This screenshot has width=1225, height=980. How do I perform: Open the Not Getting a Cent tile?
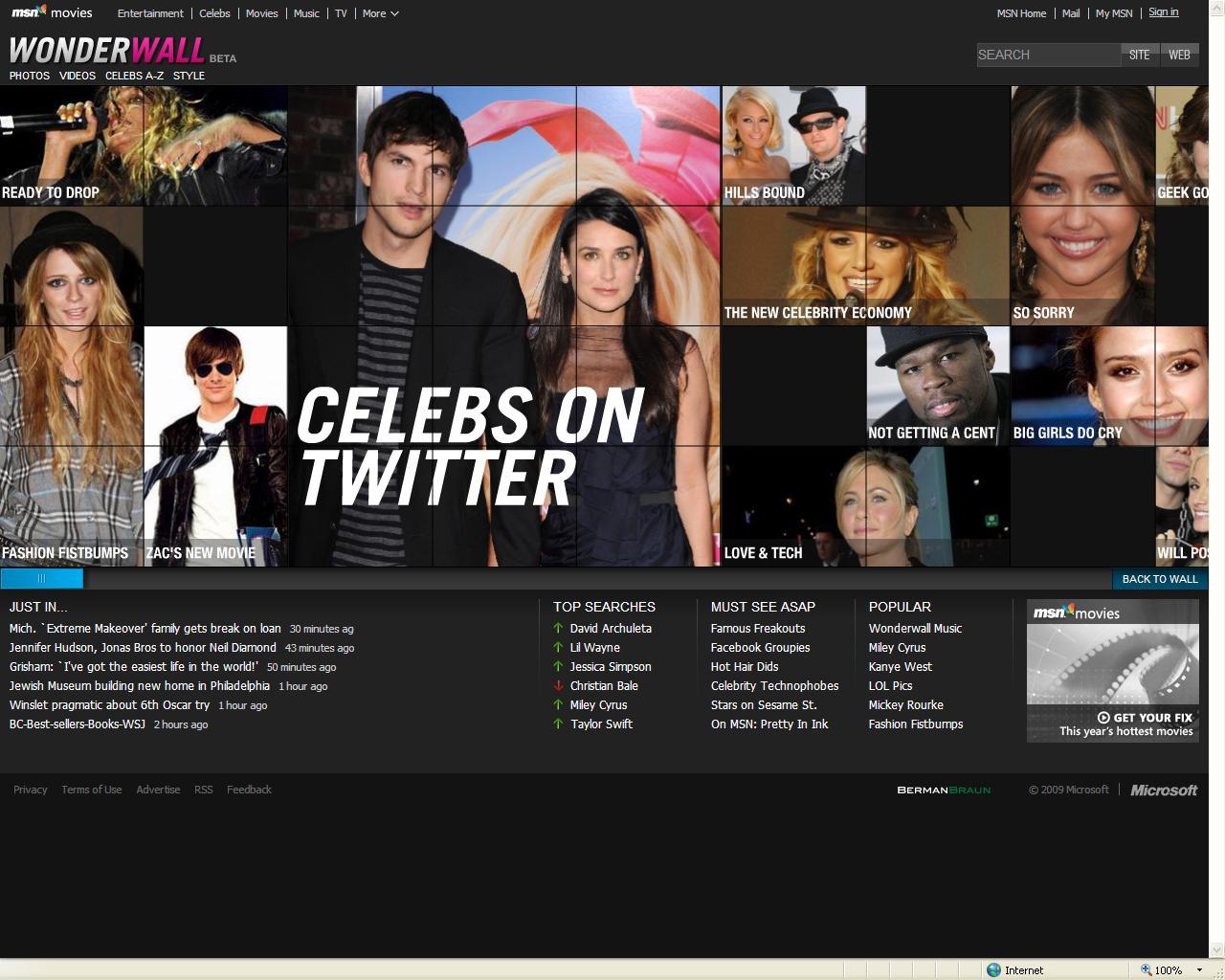coord(938,386)
